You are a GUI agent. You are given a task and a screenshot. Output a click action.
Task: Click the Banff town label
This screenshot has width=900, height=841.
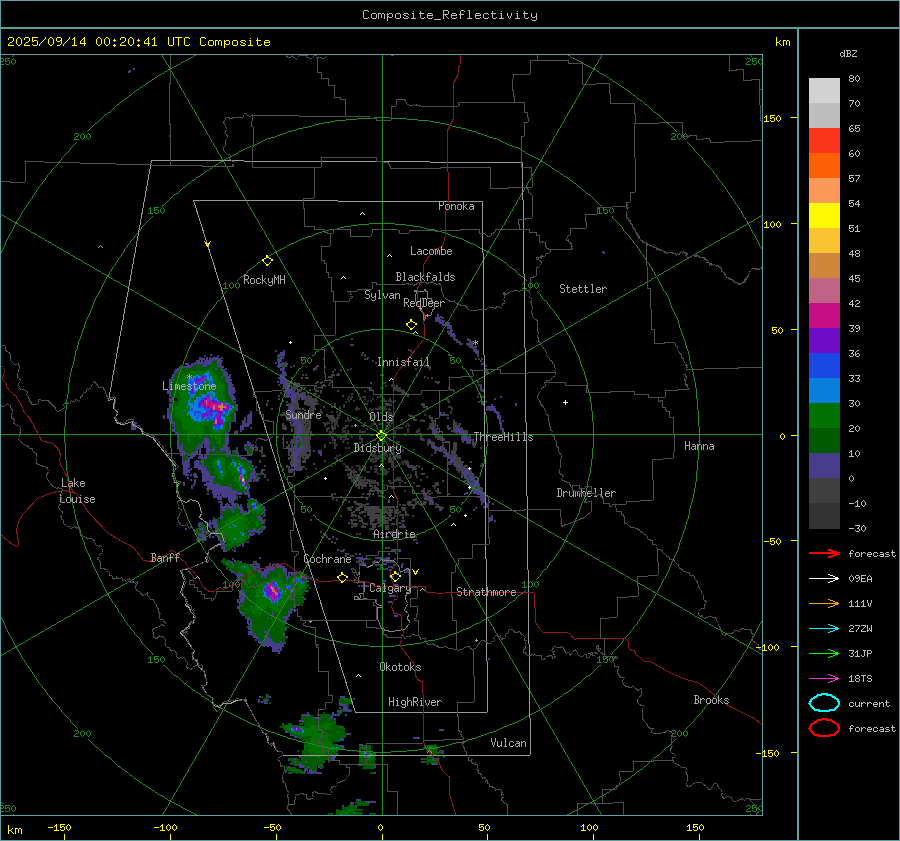tap(165, 557)
